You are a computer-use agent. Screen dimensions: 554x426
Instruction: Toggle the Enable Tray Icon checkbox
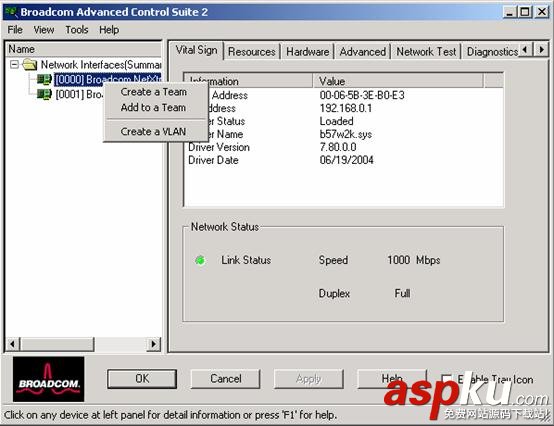tap(447, 379)
